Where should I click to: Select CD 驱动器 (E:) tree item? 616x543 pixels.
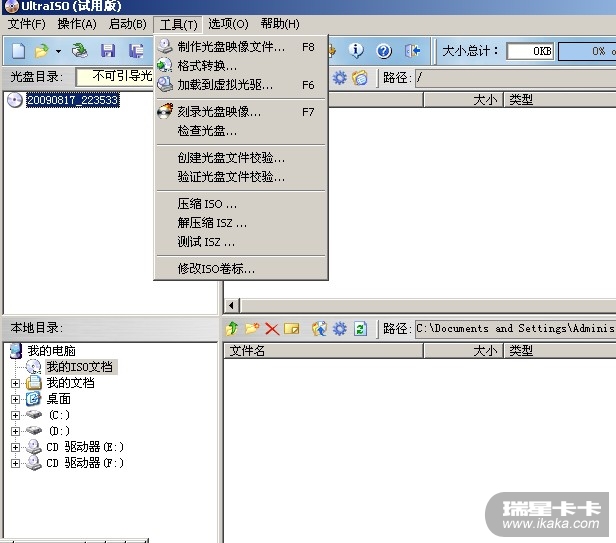85,448
